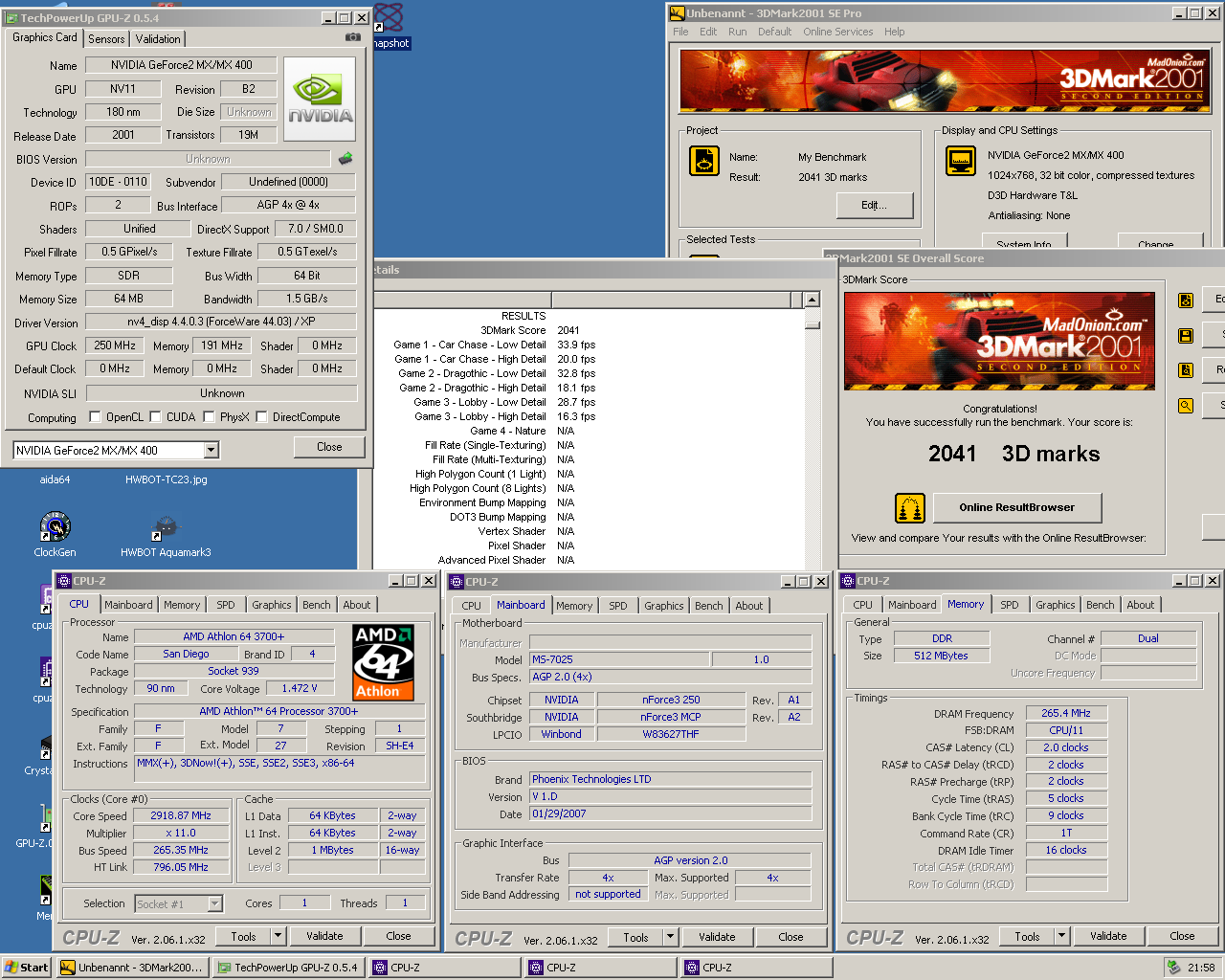Viewport: 1225px width, 980px height.
Task: Switch to SPD tab in left CPU-Z window
Action: 225,605
